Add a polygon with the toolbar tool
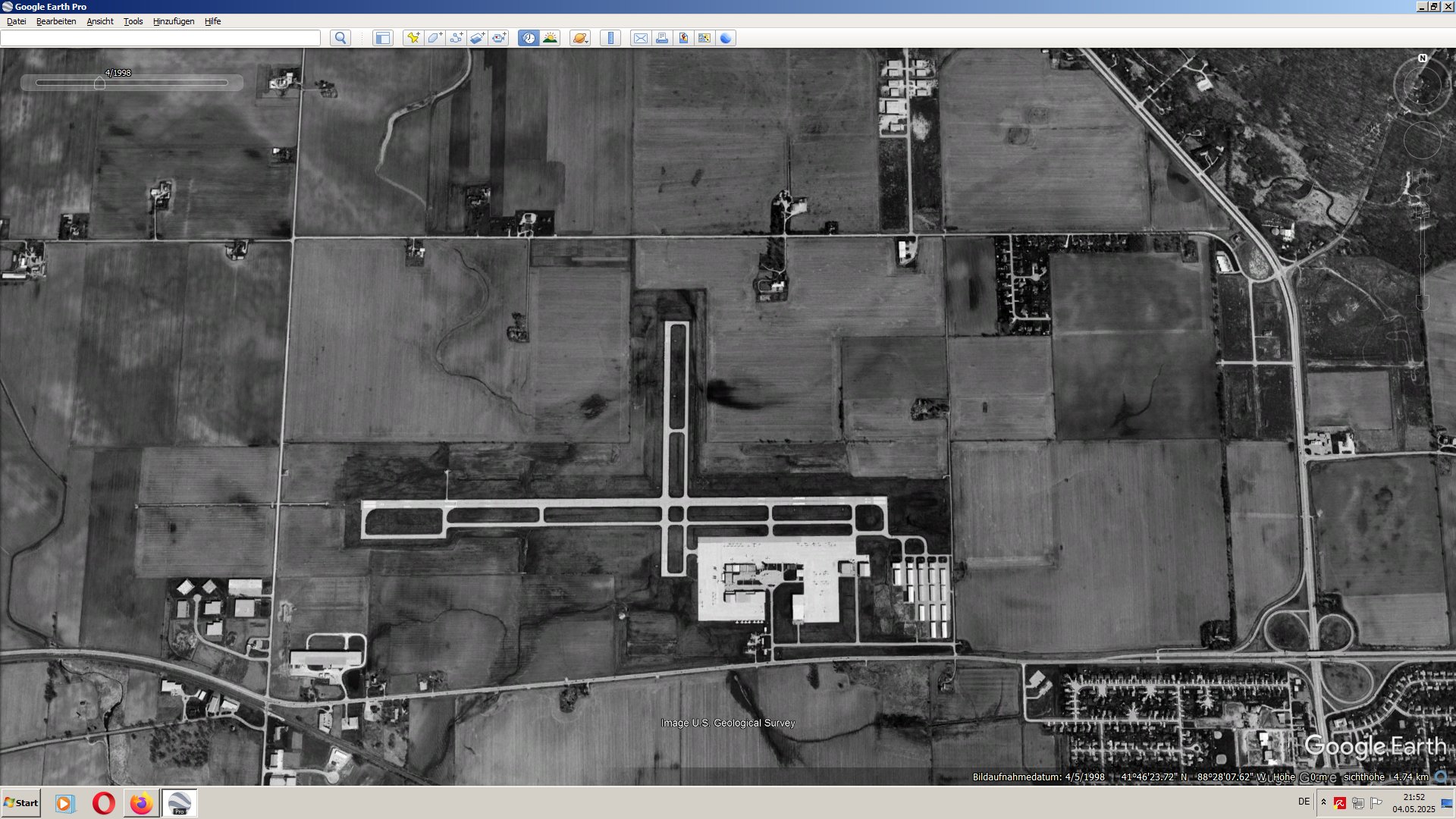This screenshot has height=819, width=1456. coord(435,38)
